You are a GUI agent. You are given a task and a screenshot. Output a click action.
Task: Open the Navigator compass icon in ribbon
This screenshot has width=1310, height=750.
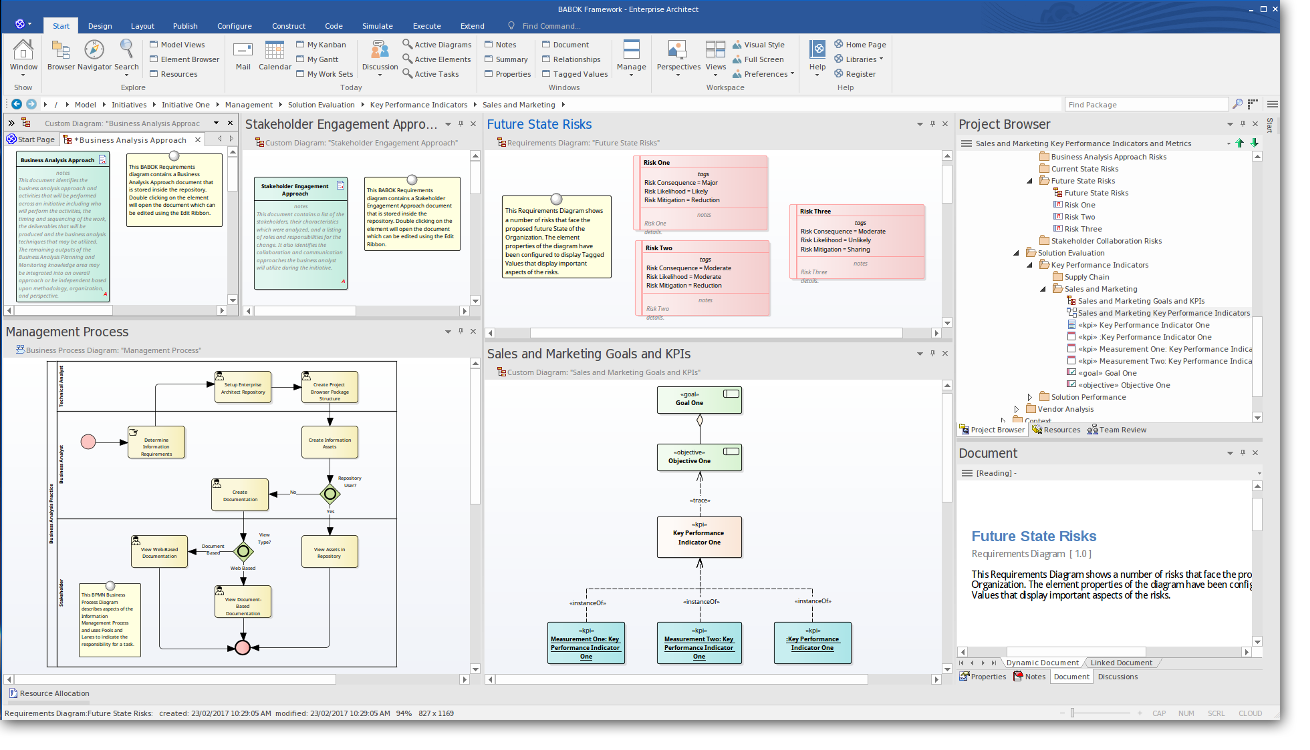pos(94,52)
